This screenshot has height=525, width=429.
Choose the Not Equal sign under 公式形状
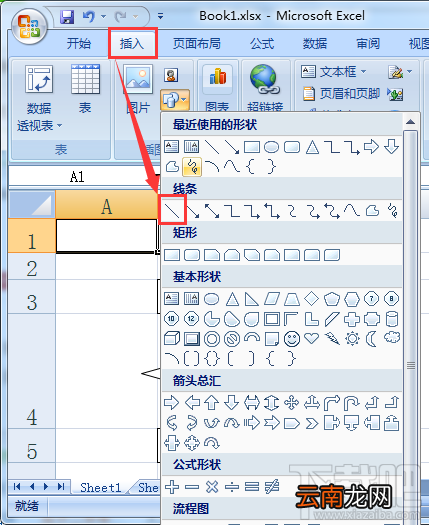(272, 487)
